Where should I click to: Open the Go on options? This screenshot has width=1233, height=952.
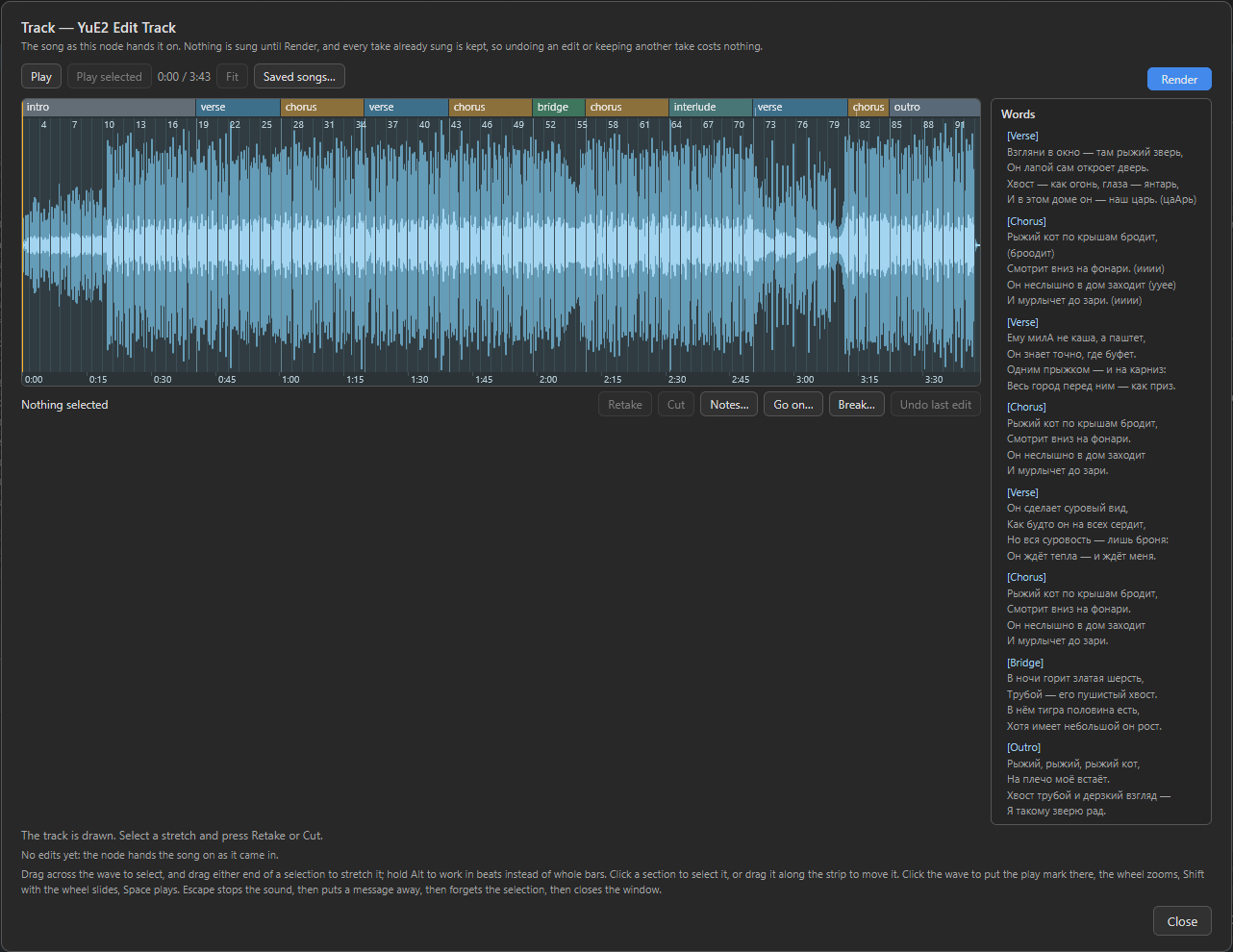pyautogui.click(x=793, y=405)
